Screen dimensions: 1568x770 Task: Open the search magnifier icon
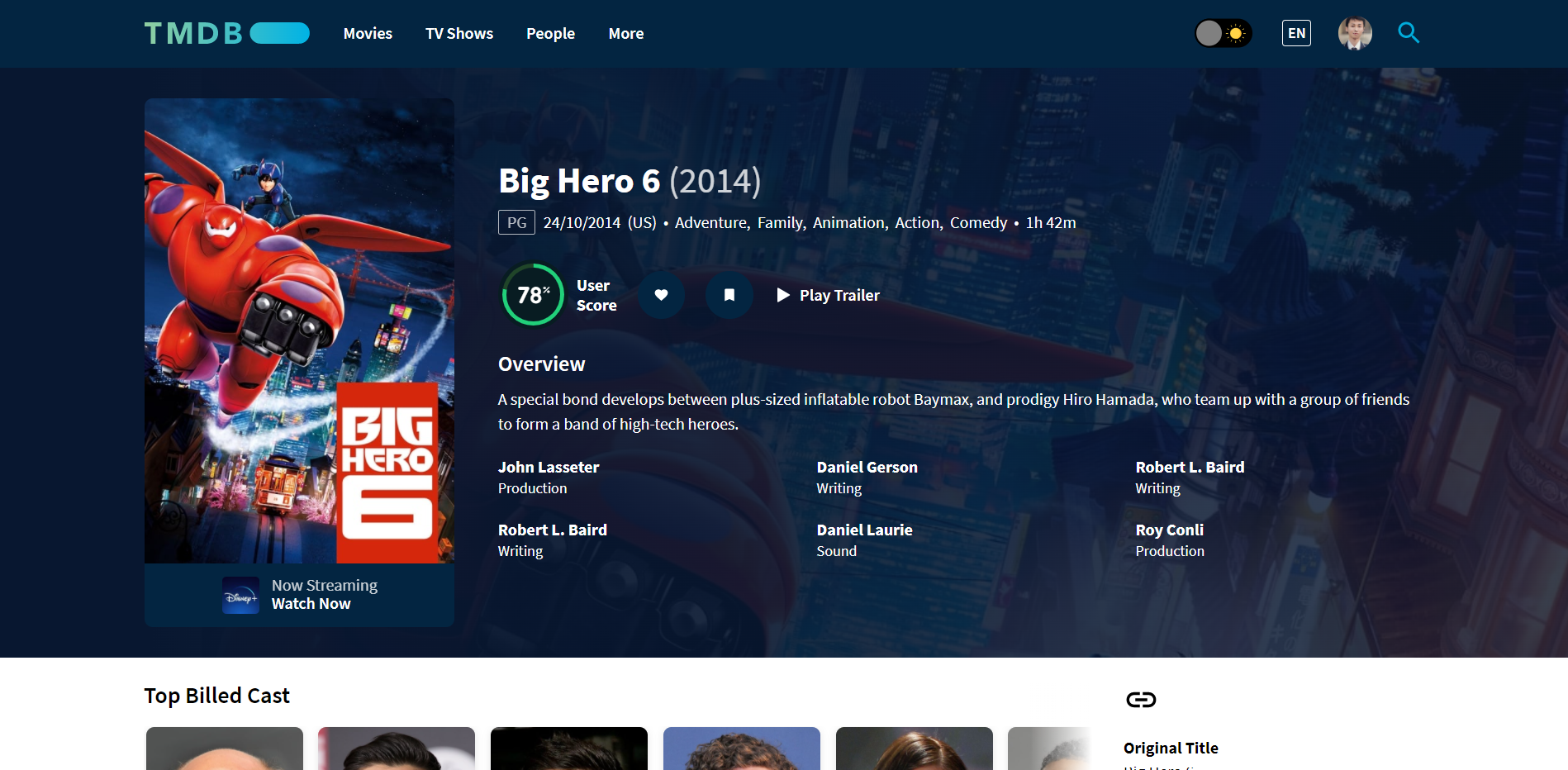(x=1409, y=33)
